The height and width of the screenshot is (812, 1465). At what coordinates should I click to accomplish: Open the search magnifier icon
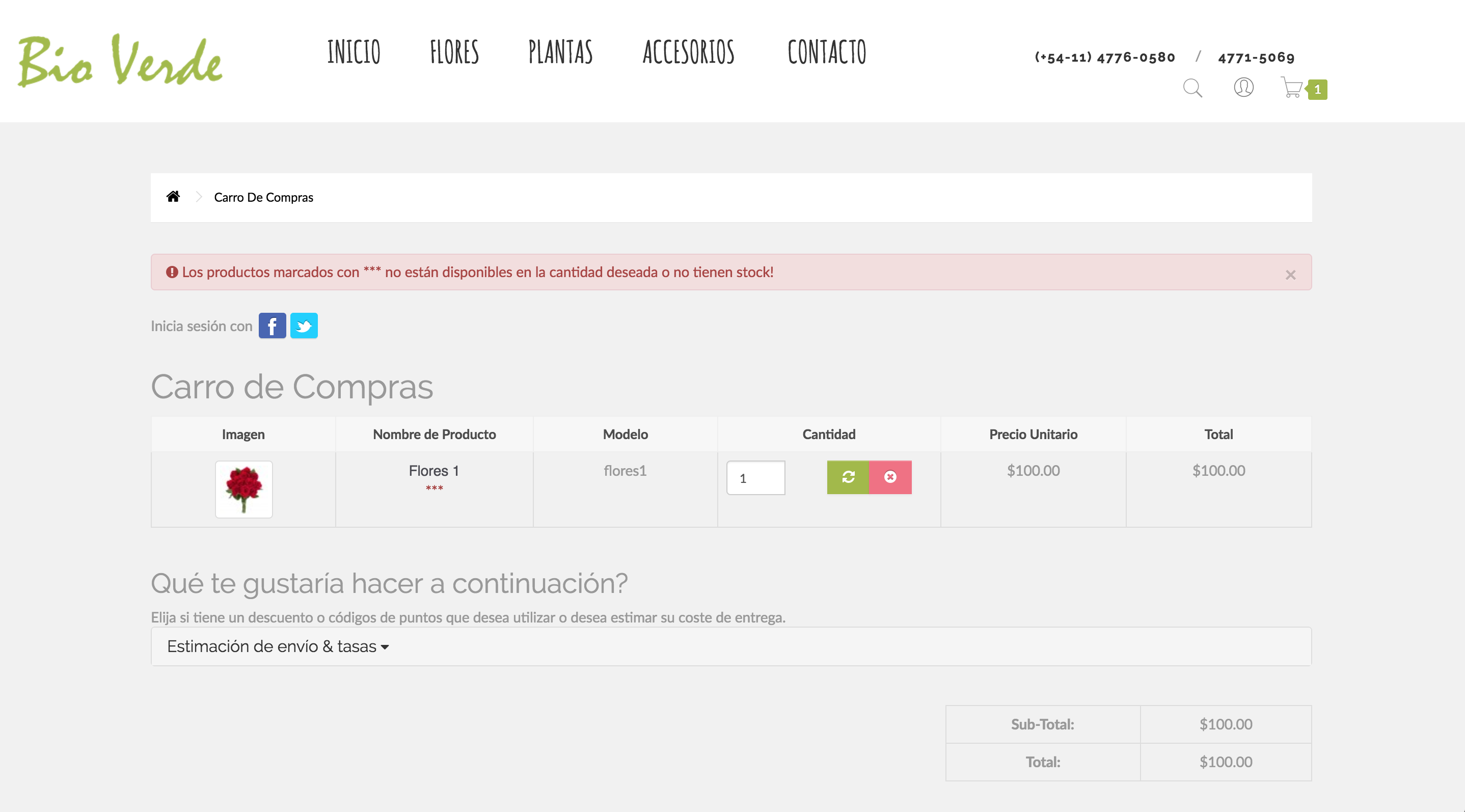(1192, 88)
